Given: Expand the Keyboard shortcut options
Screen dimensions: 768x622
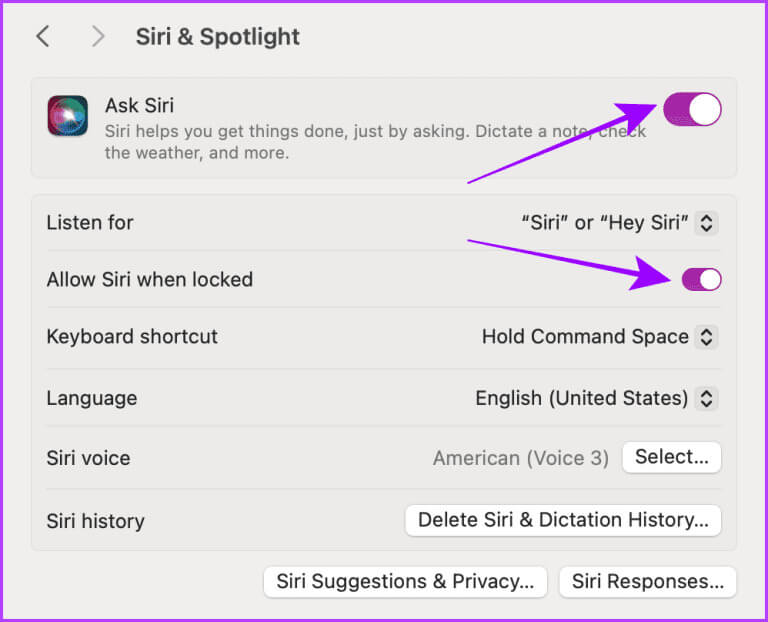Looking at the screenshot, I should [x=599, y=337].
